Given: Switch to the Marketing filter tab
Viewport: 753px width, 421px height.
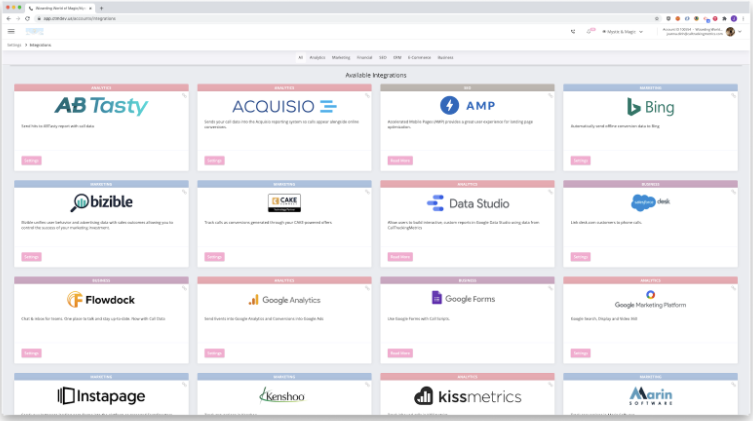Looking at the screenshot, I should [341, 58].
